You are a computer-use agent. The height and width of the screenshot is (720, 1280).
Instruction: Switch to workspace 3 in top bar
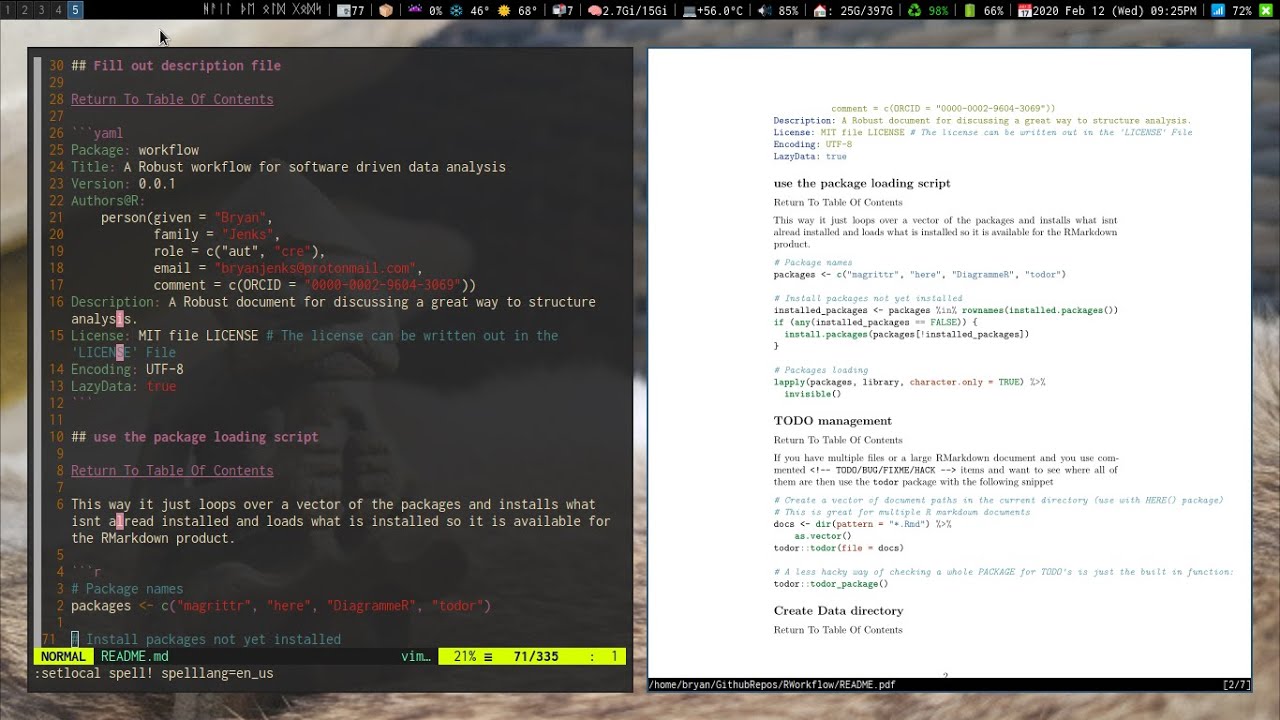[x=41, y=10]
